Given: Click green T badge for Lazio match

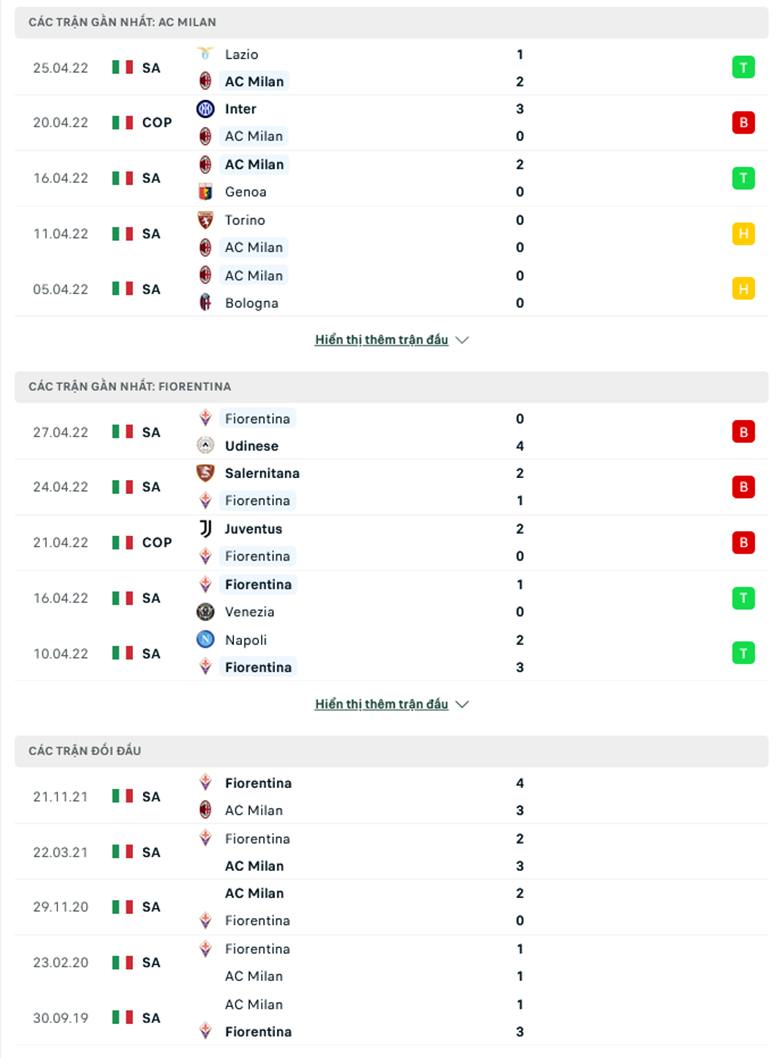Looking at the screenshot, I should 743,67.
